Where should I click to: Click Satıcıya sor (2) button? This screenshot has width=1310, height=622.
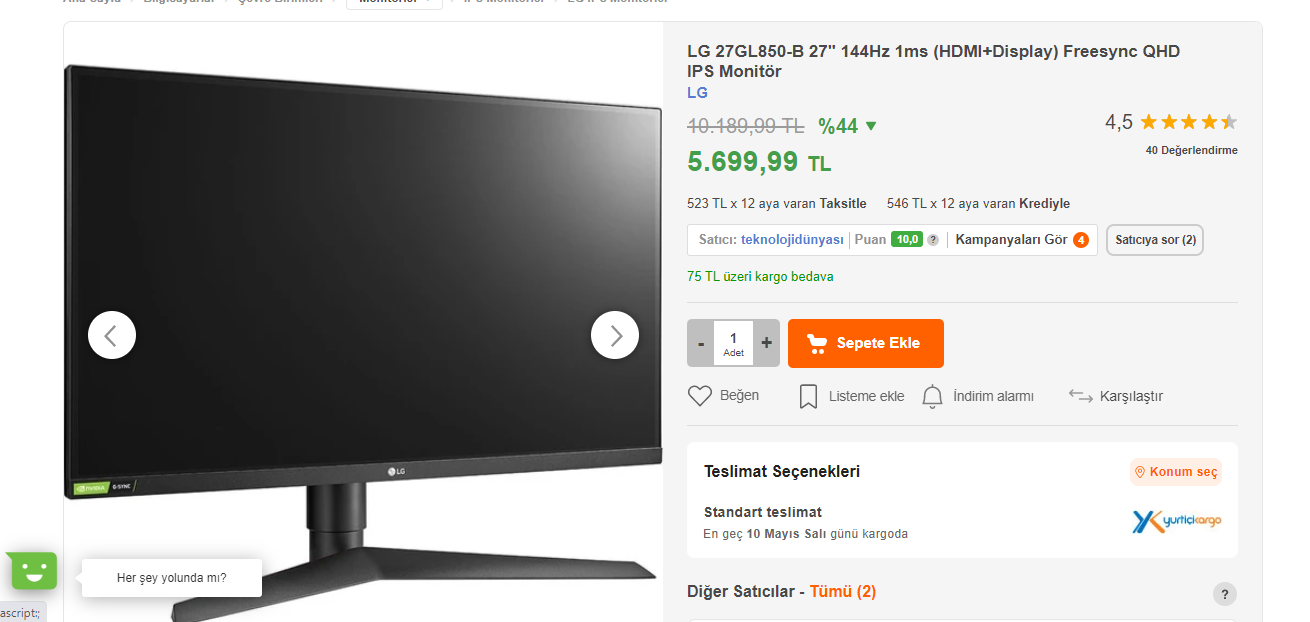tap(1155, 240)
